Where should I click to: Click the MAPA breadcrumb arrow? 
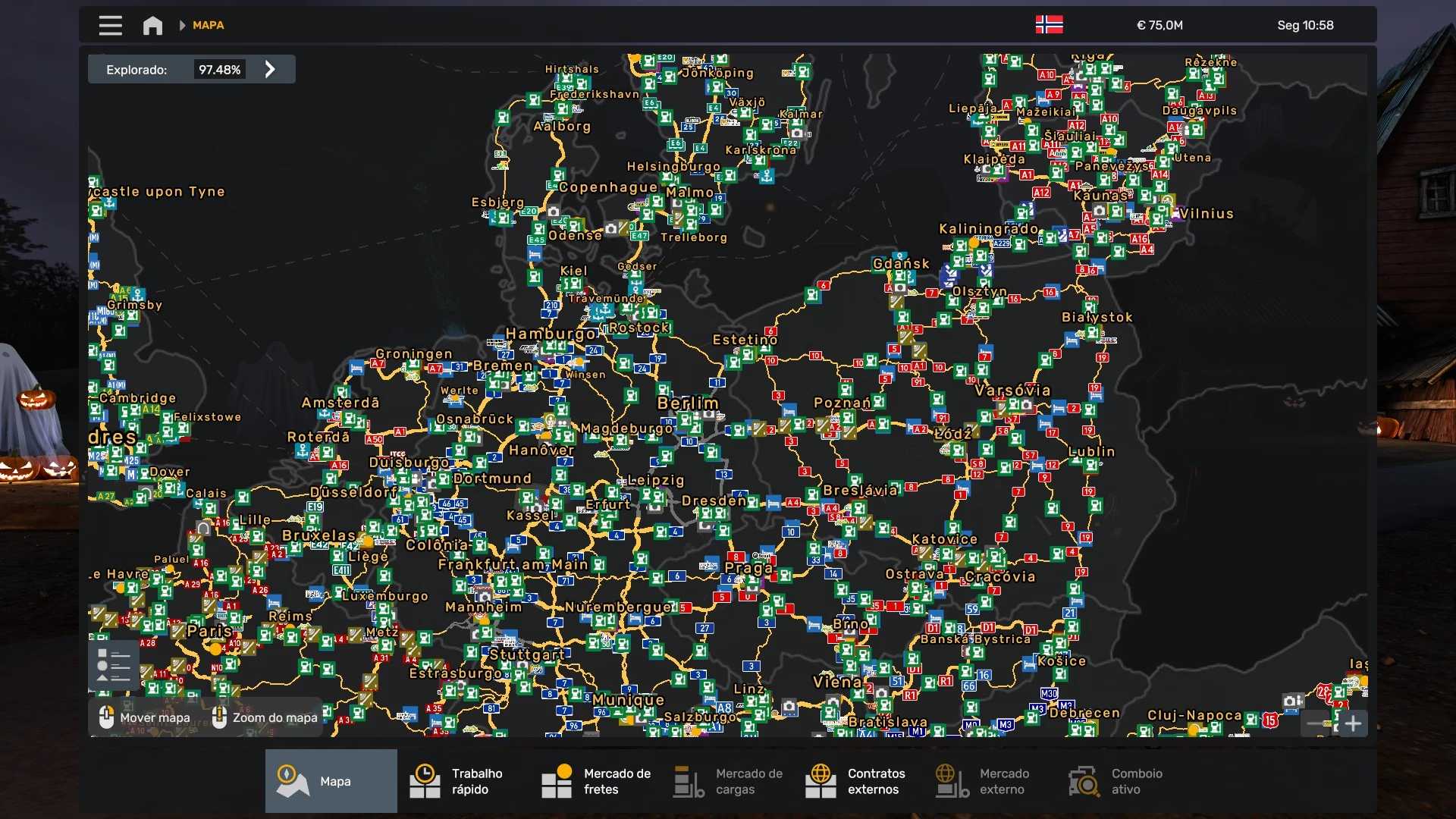[x=182, y=25]
